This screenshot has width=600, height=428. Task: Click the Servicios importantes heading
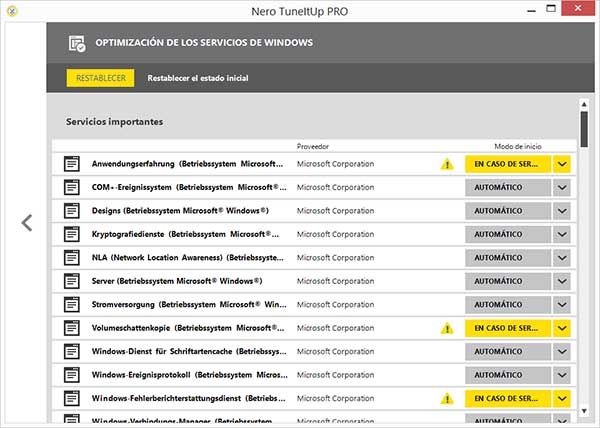(114, 122)
